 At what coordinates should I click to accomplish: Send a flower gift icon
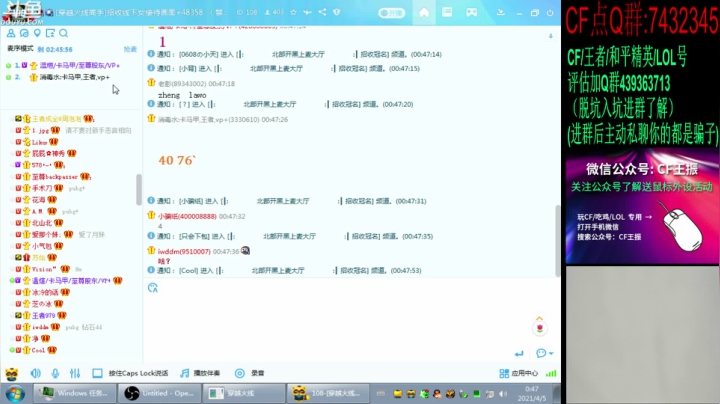pyautogui.click(x=540, y=328)
